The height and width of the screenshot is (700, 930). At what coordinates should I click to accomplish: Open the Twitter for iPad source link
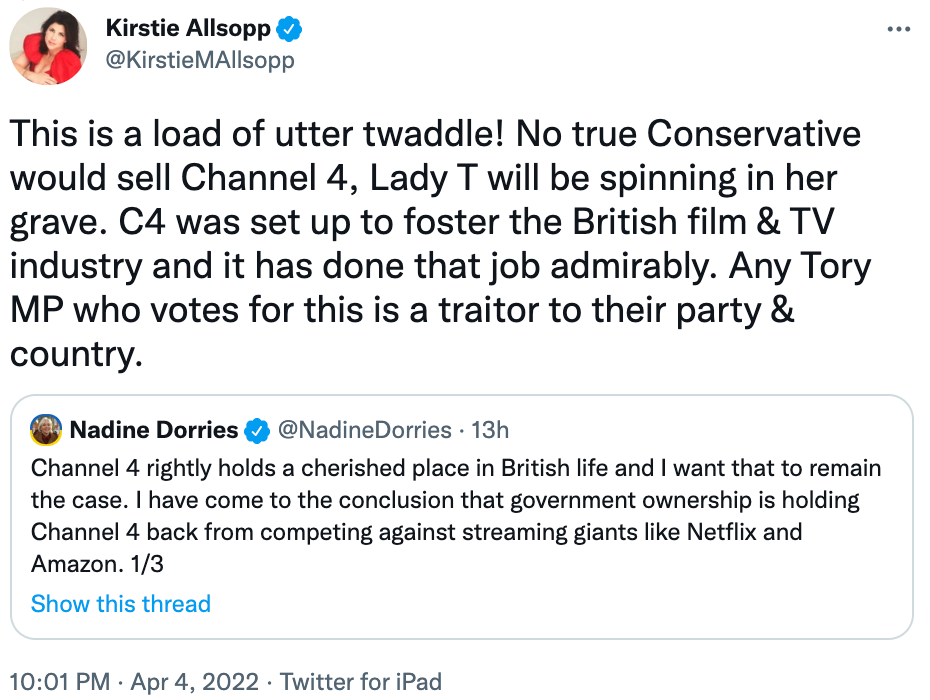(360, 682)
